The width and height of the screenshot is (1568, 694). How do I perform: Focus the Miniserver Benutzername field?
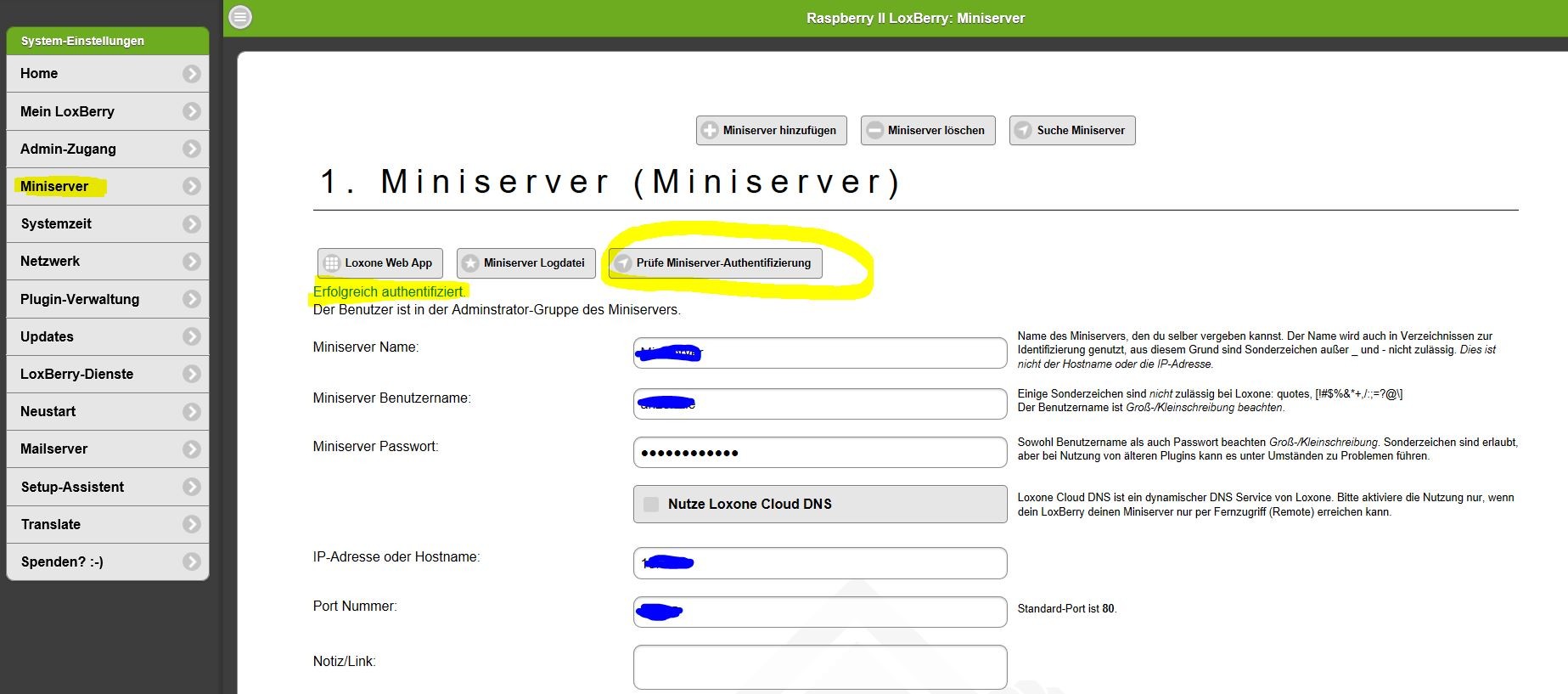pos(820,403)
